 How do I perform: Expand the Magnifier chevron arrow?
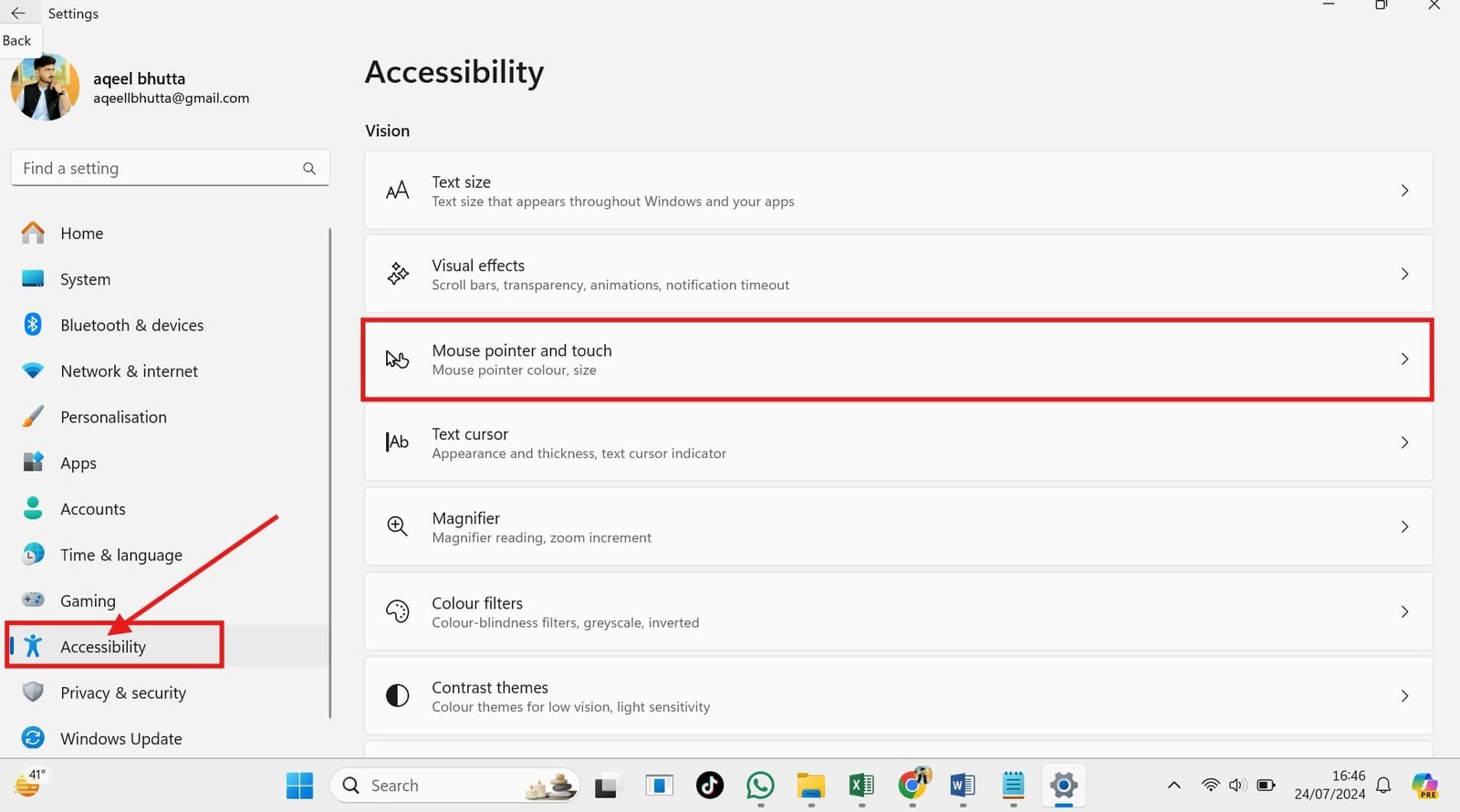point(1404,526)
